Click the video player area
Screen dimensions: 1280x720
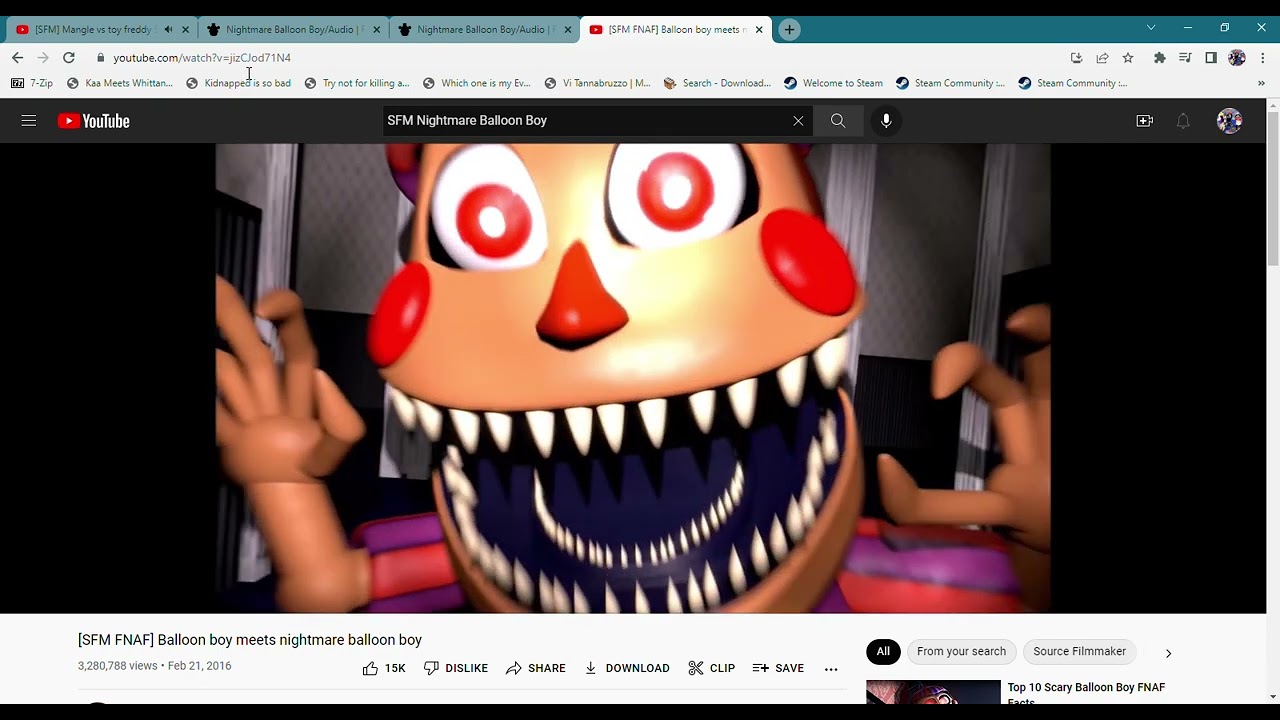pos(633,378)
